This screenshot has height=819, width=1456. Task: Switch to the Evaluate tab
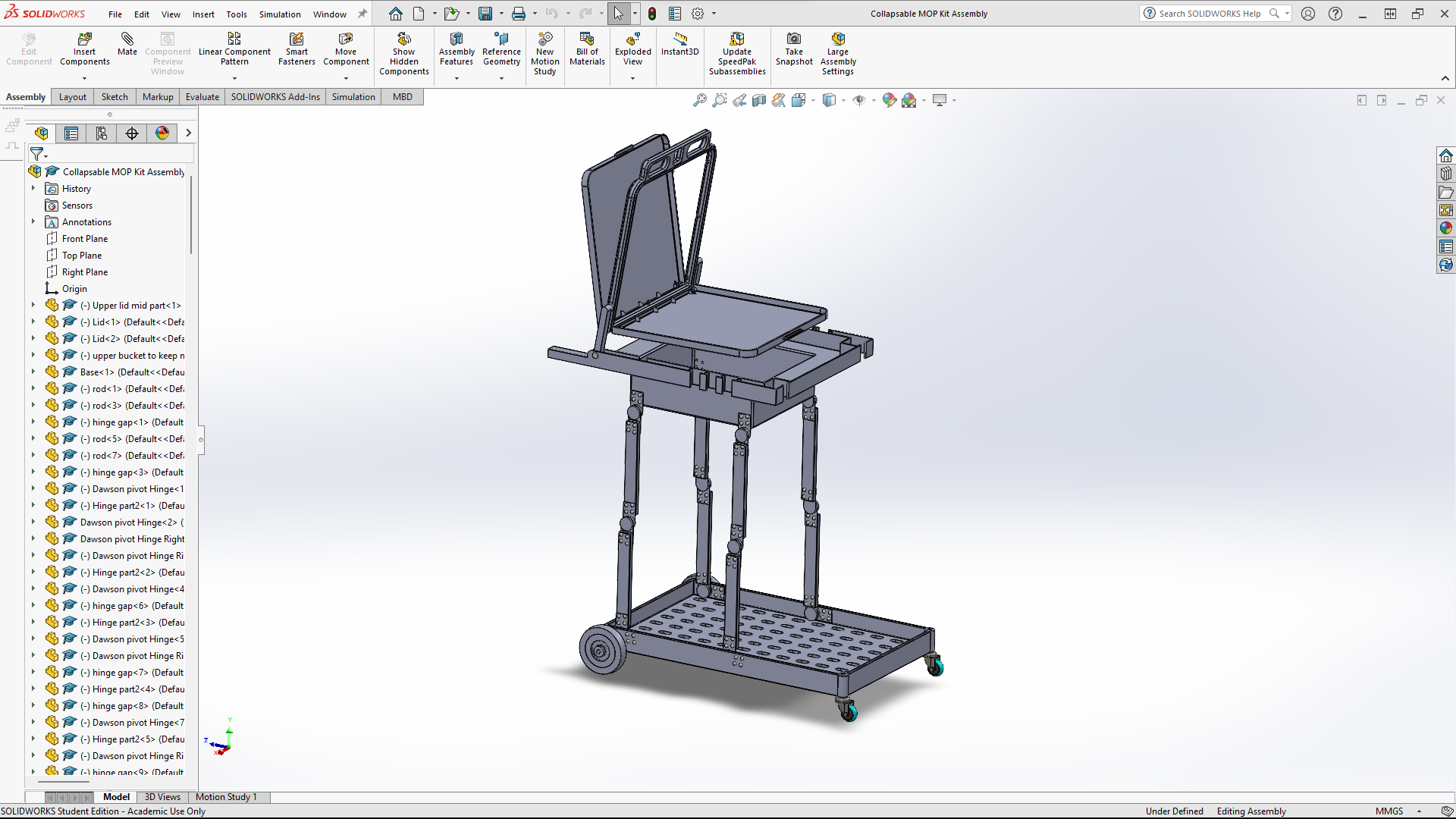pyautogui.click(x=202, y=97)
